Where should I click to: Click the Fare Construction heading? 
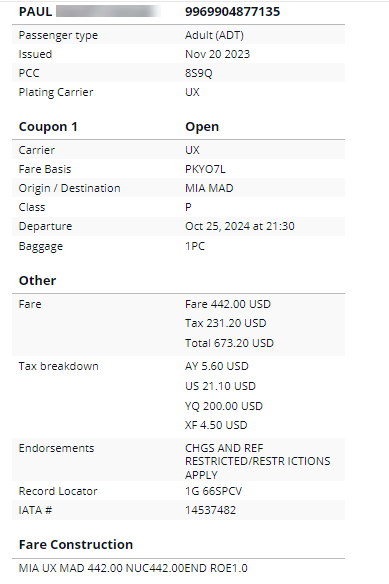pos(76,545)
